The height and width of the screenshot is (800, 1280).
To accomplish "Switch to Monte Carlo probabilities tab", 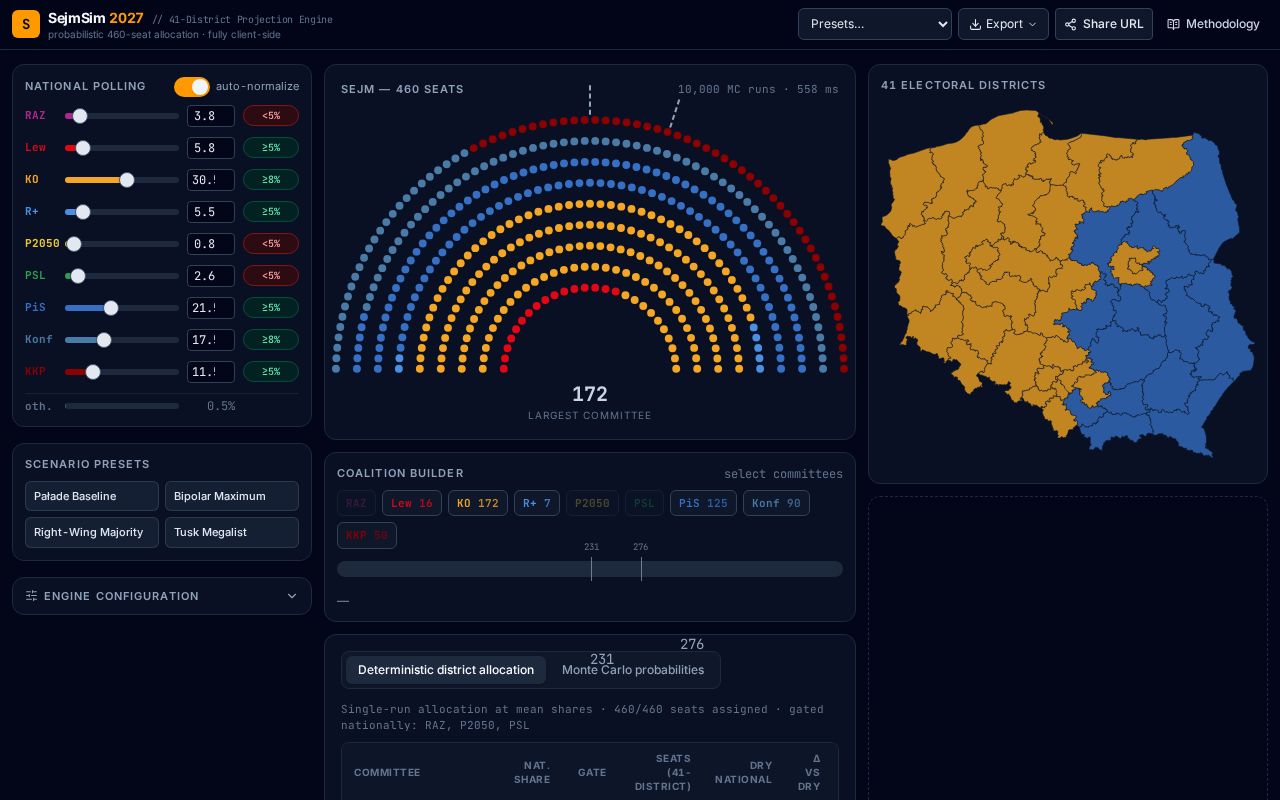I will [x=633, y=670].
